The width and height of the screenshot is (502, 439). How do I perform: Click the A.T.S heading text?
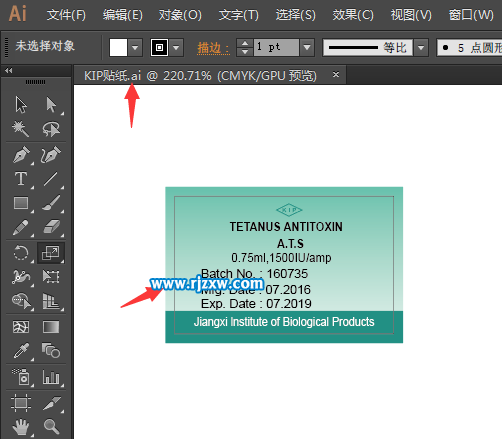tap(290, 244)
